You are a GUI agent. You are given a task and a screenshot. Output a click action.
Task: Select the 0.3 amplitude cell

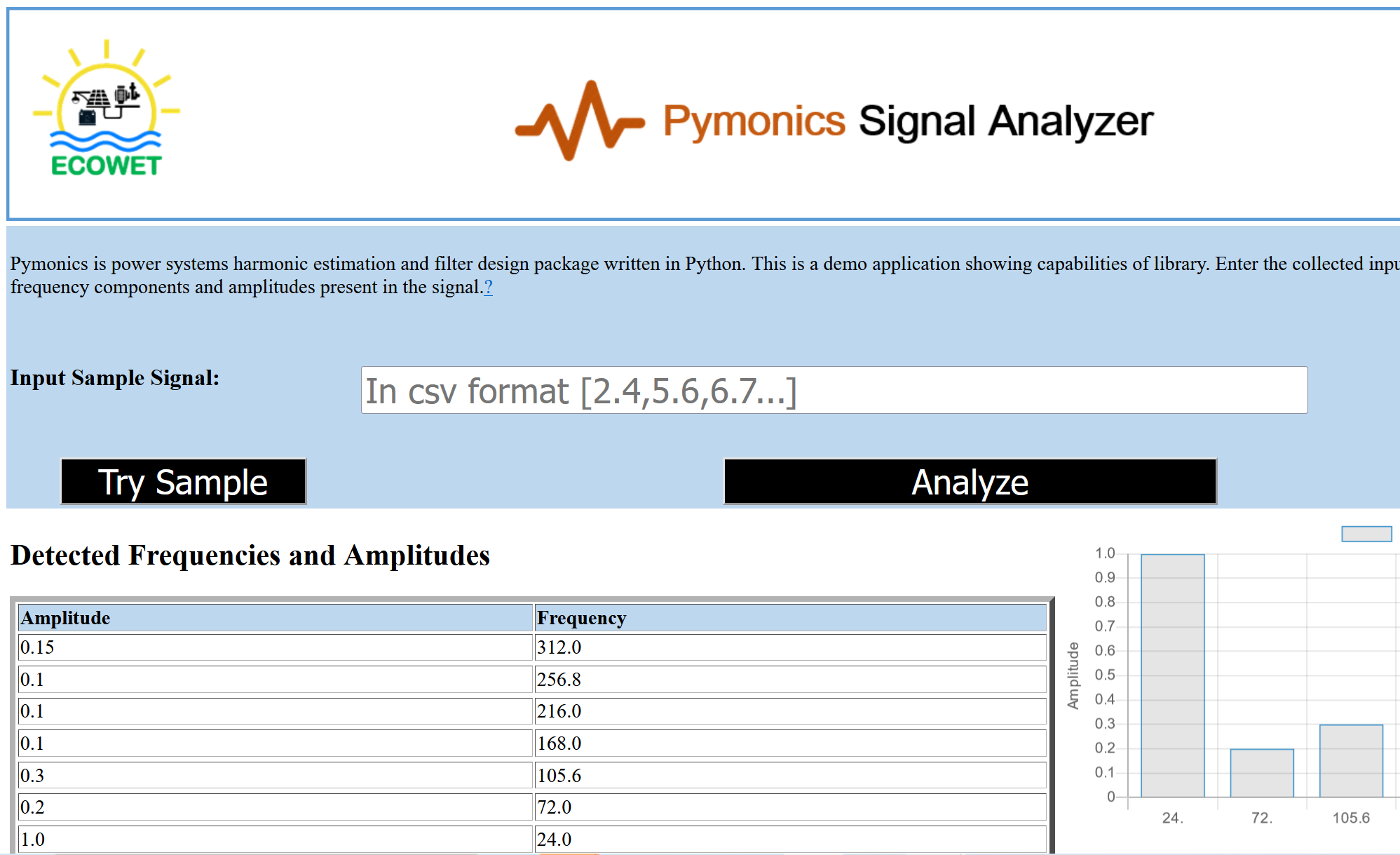pos(276,776)
